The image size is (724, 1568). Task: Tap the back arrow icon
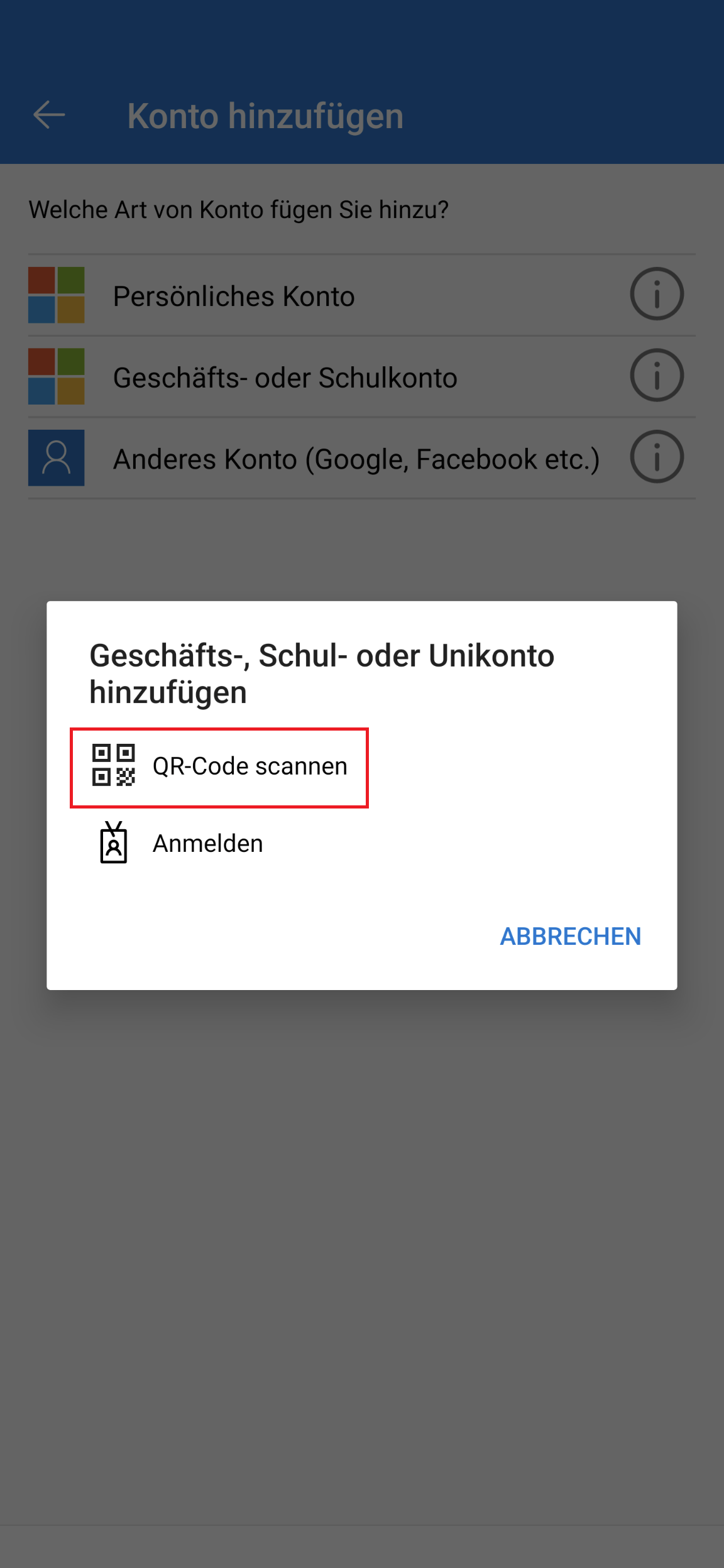click(49, 115)
